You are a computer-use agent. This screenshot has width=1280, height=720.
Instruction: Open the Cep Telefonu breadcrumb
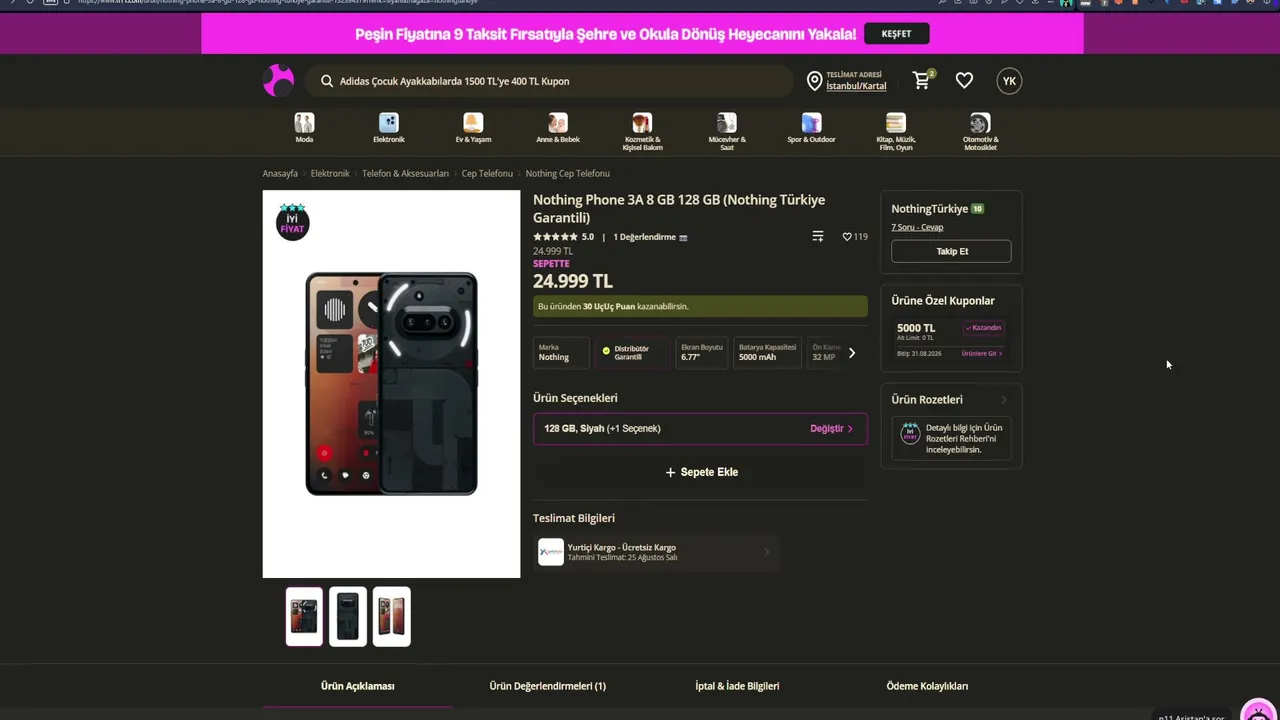pos(487,174)
